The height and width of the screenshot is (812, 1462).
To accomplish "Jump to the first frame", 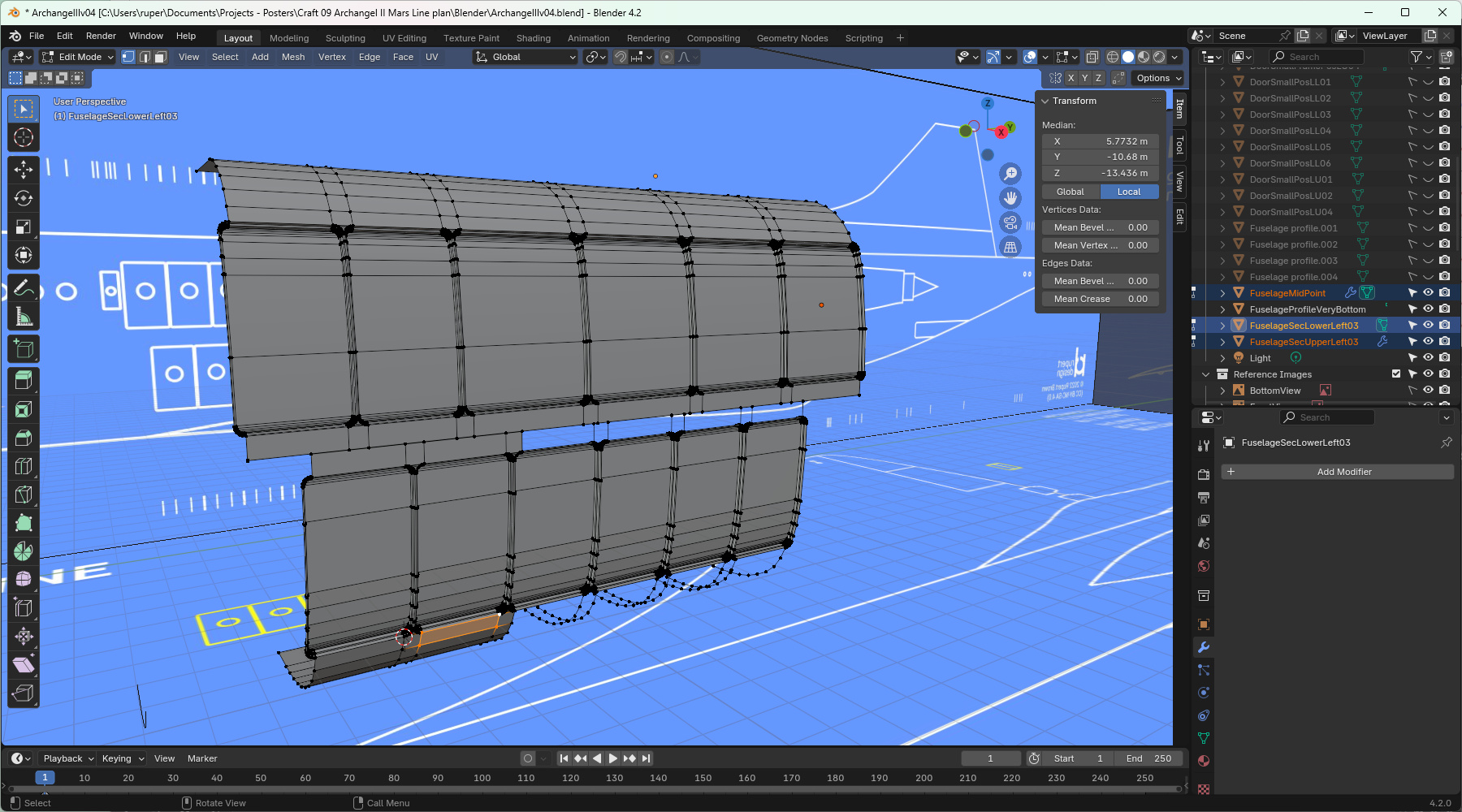I will [x=564, y=758].
